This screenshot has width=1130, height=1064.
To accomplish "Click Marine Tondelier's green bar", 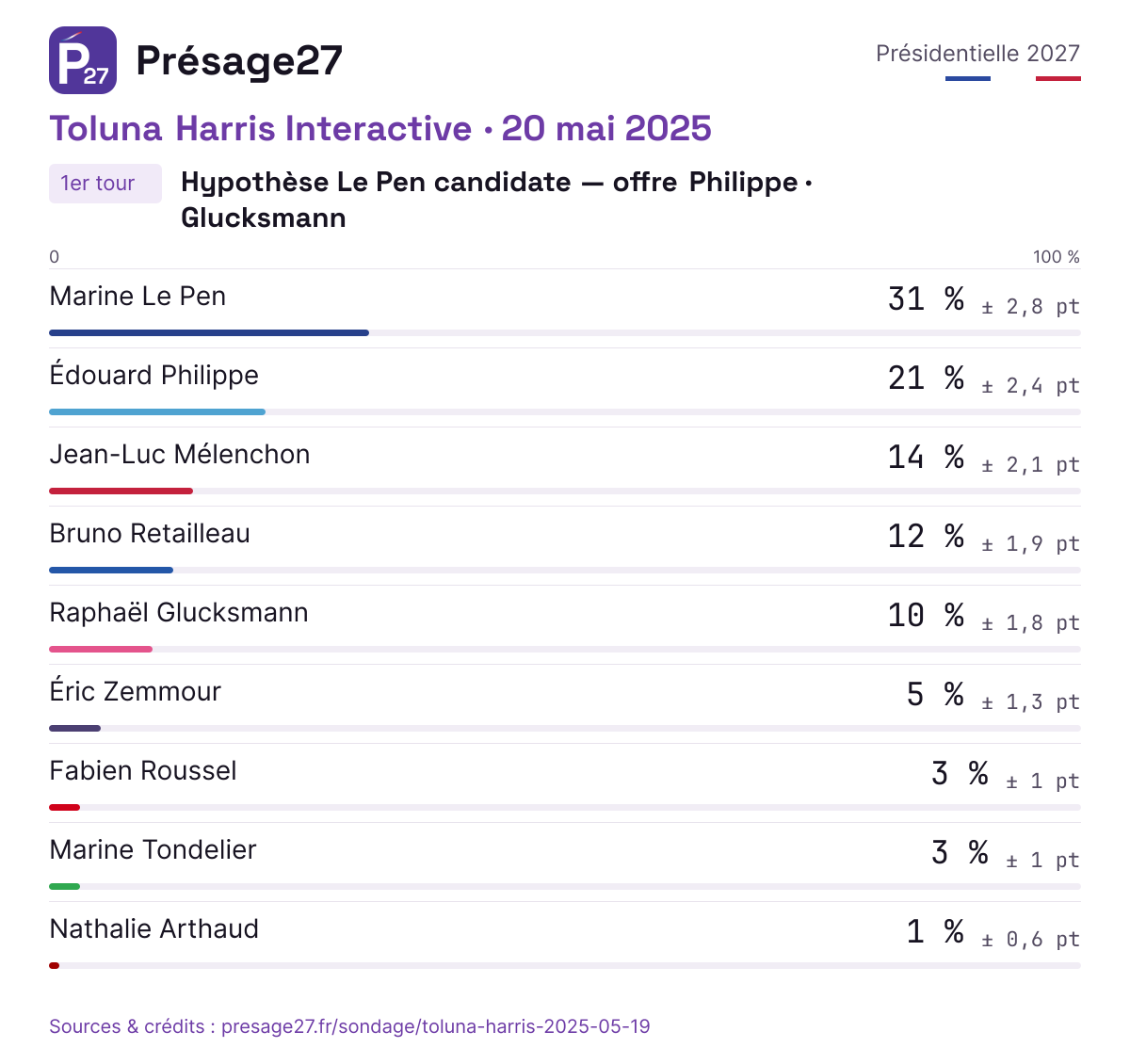I will point(64,886).
